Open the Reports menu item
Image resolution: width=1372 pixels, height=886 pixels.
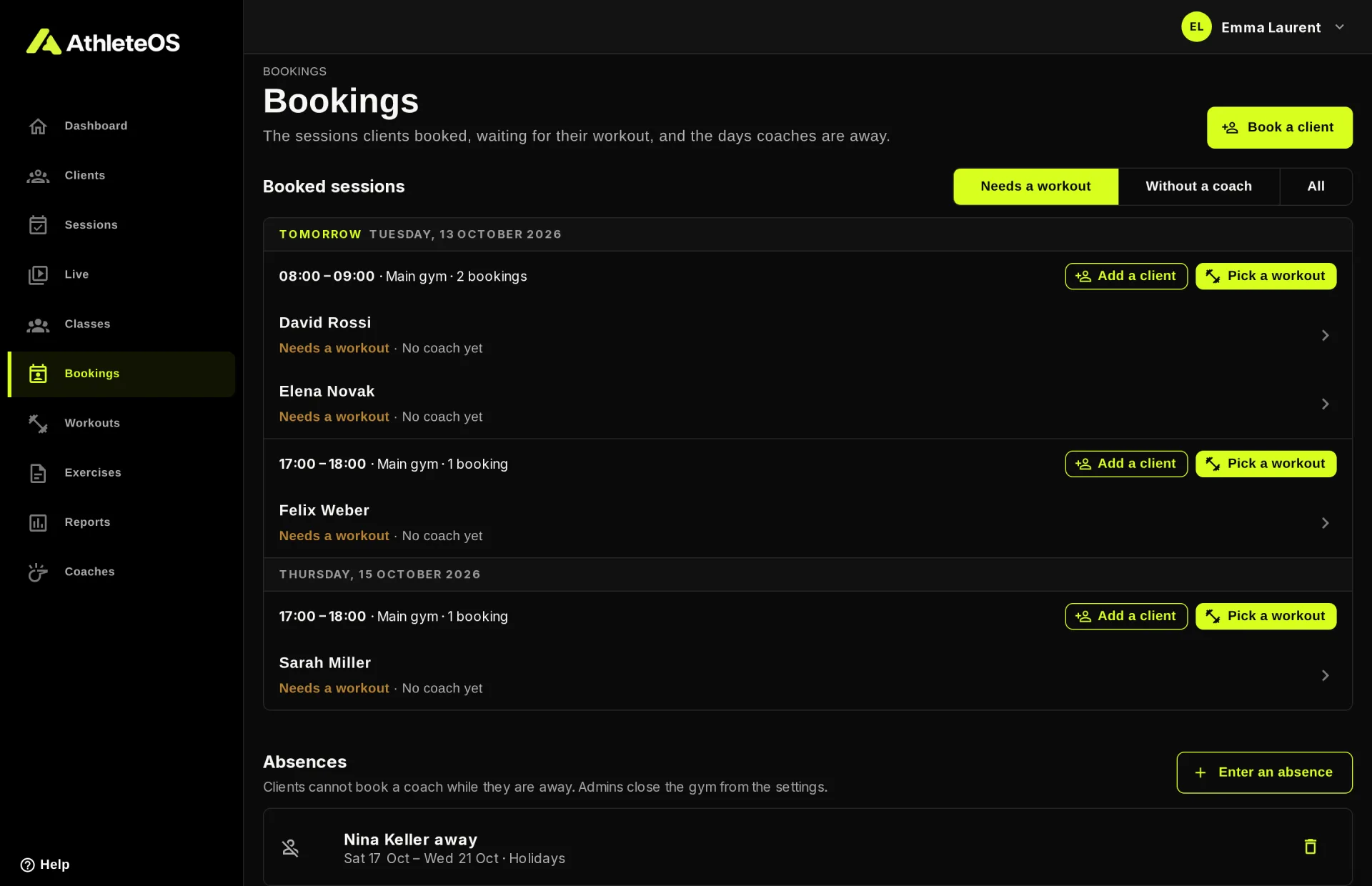[x=121, y=522]
